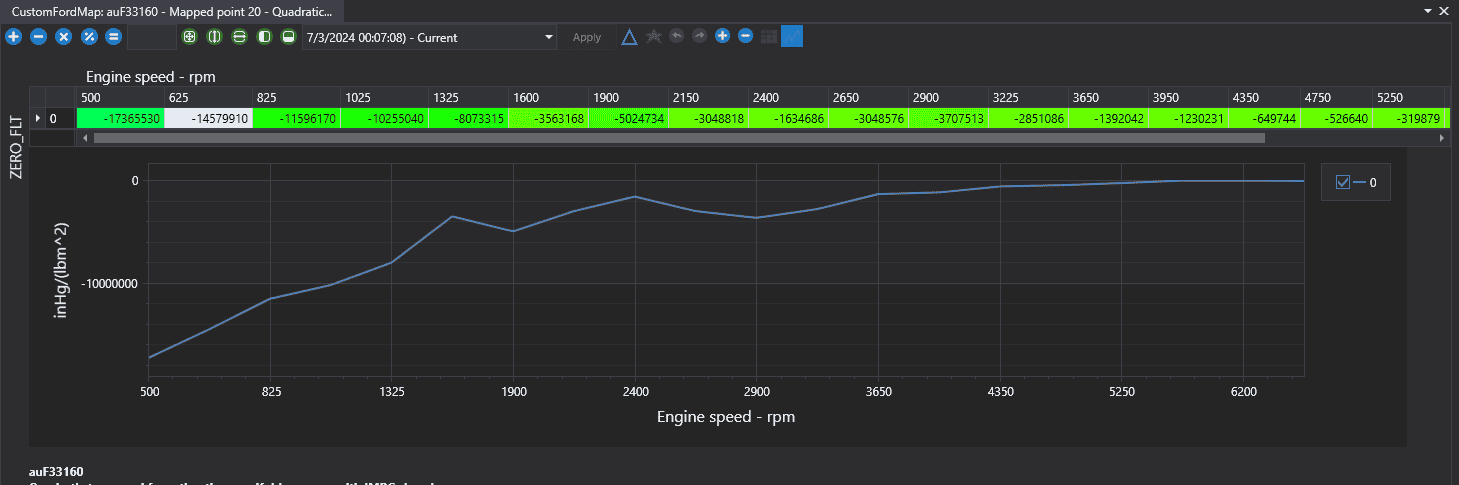This screenshot has width=1459, height=485.
Task: Click scrollbar left arrow under table
Action: pyautogui.click(x=83, y=138)
